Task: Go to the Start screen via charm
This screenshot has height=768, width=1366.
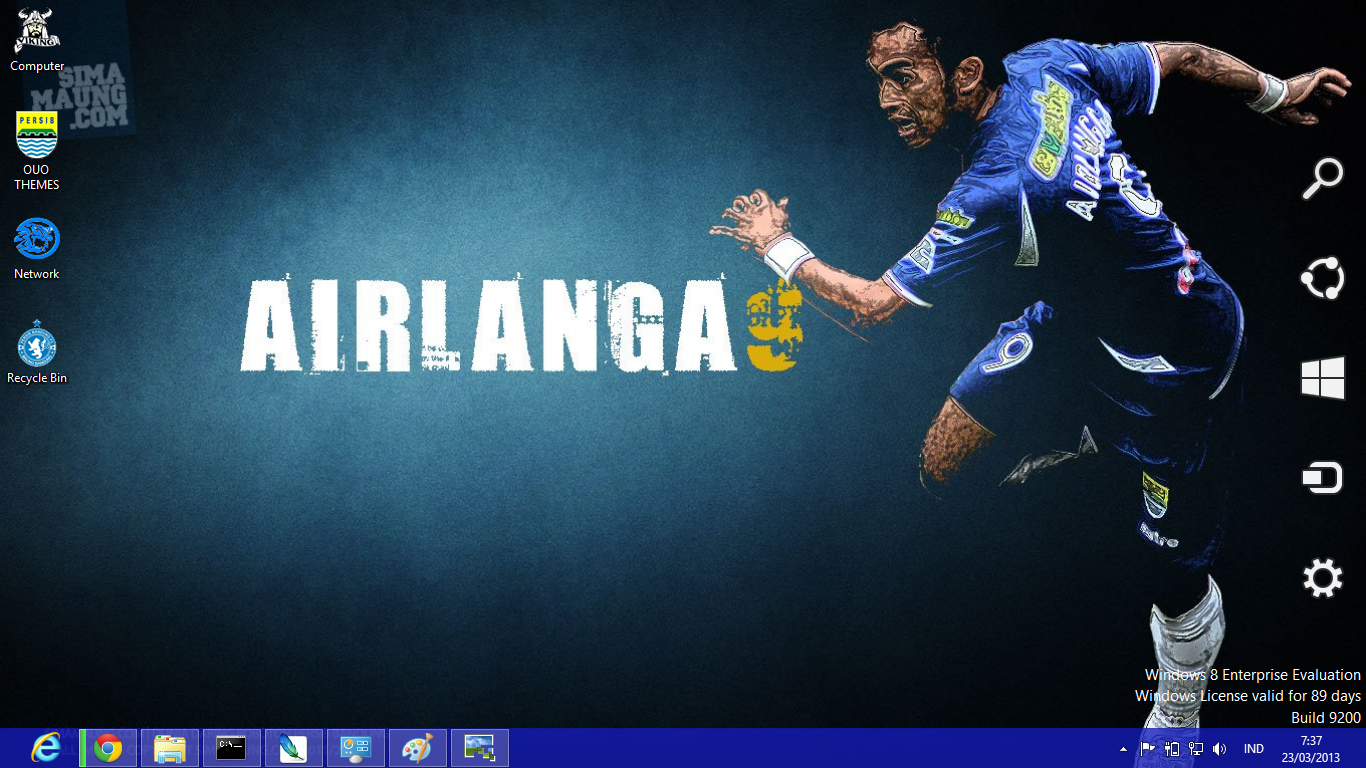Action: coord(1322,378)
